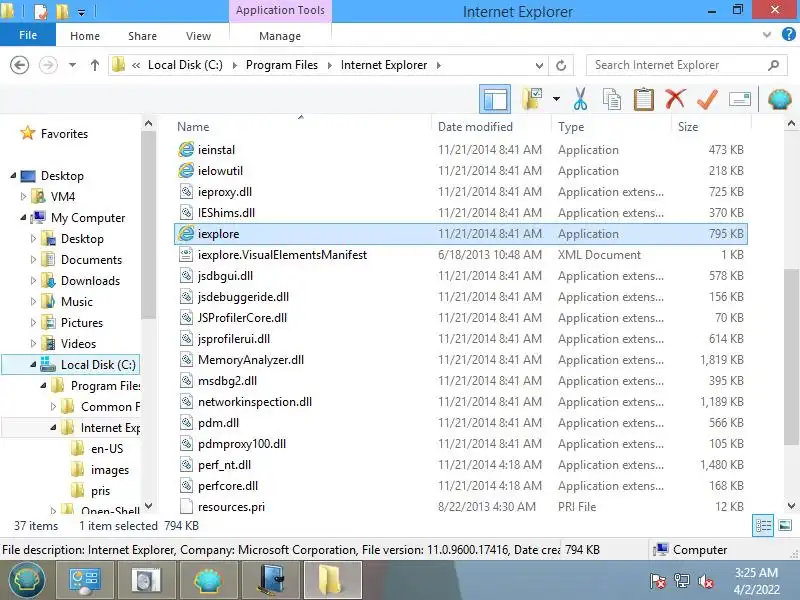Image resolution: width=800 pixels, height=600 pixels.
Task: Open the Share ribbon tab
Action: (142, 36)
